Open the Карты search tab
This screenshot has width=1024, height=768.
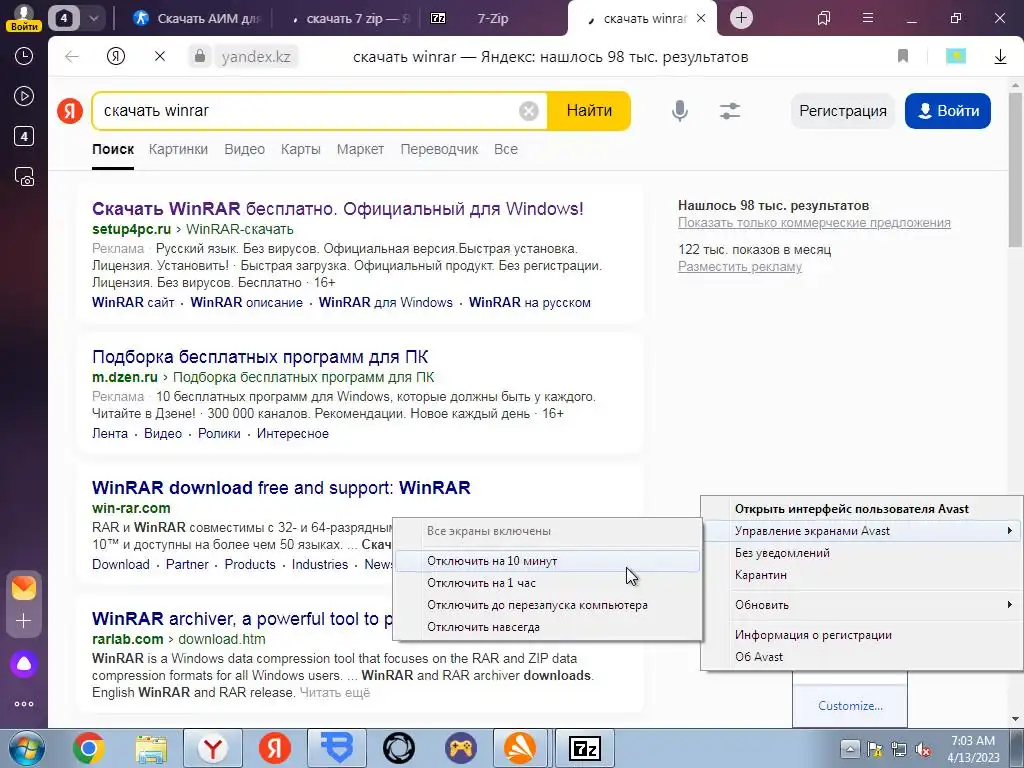300,150
